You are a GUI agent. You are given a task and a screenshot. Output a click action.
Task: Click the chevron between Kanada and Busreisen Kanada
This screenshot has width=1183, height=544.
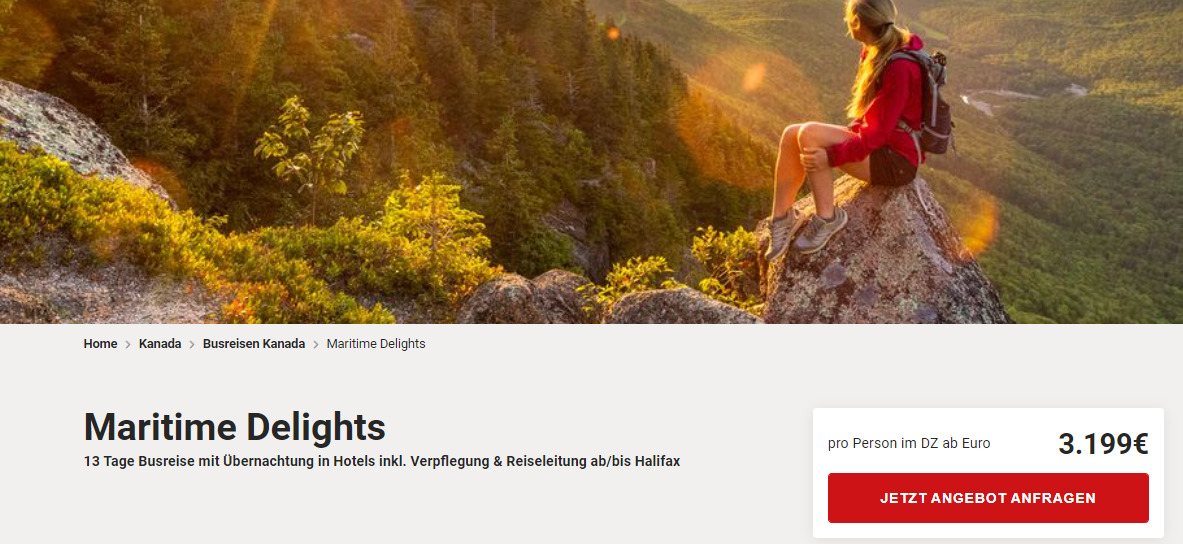coord(192,345)
